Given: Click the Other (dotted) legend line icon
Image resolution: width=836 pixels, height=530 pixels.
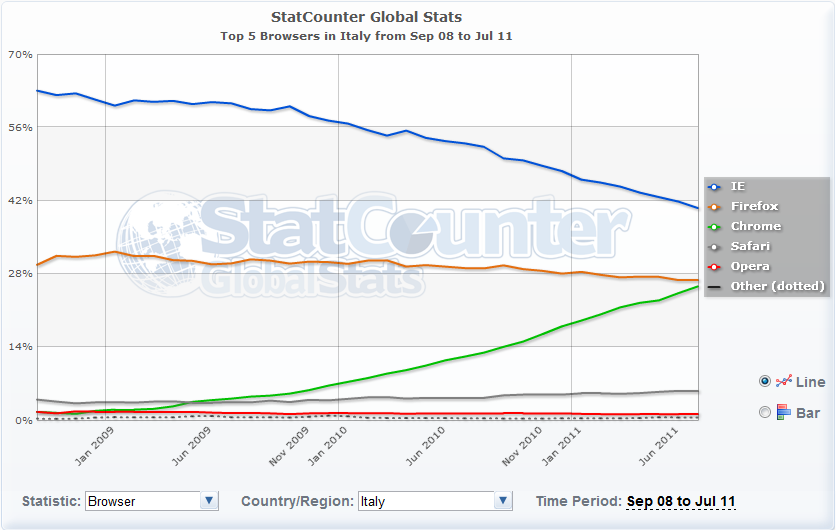Looking at the screenshot, I should point(714,287).
